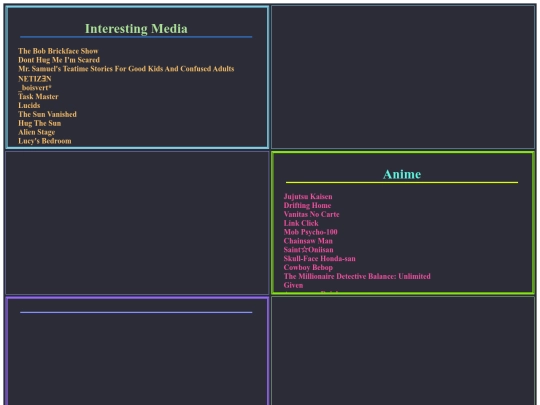Open The Sun Vanished link
This screenshot has height=405, width=540.
click(48, 114)
